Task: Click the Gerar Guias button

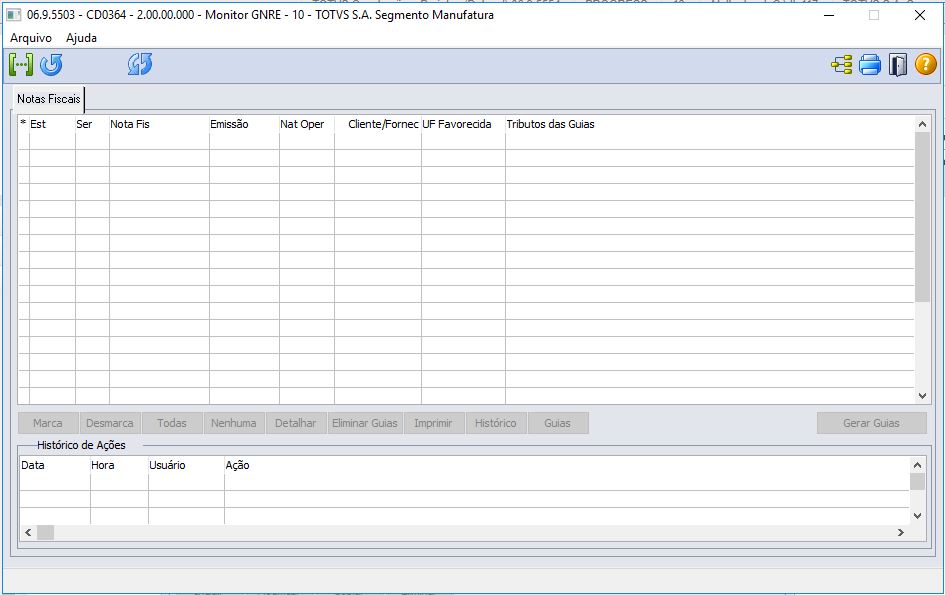Action: (871, 423)
